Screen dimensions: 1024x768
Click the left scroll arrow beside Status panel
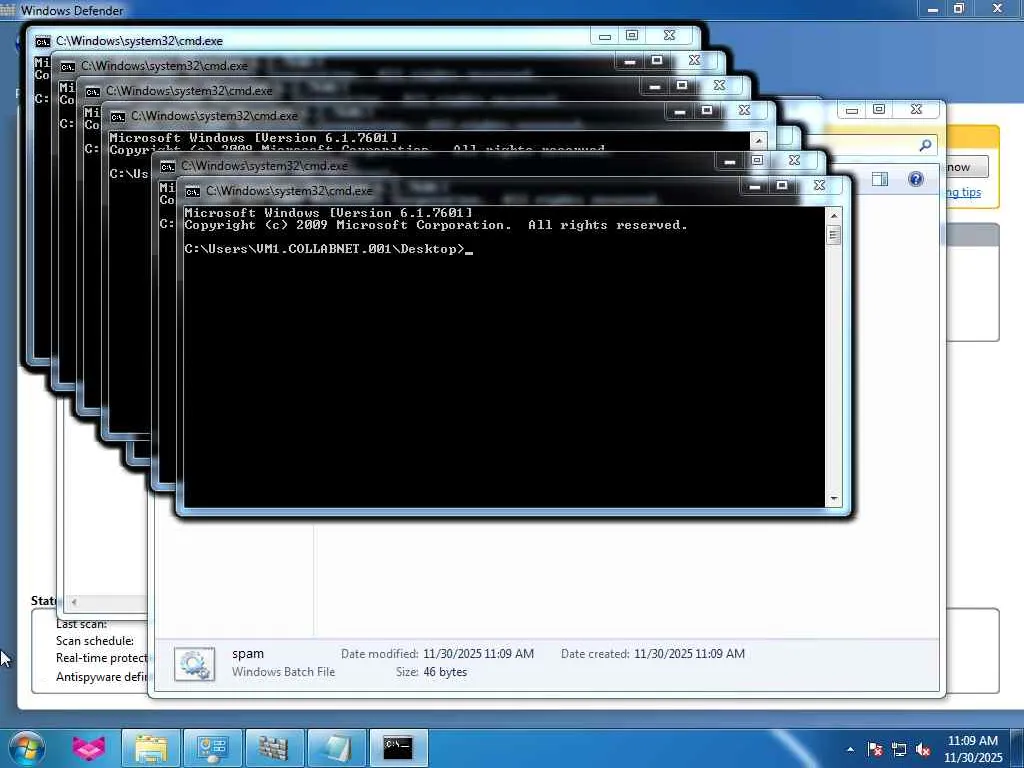click(74, 601)
